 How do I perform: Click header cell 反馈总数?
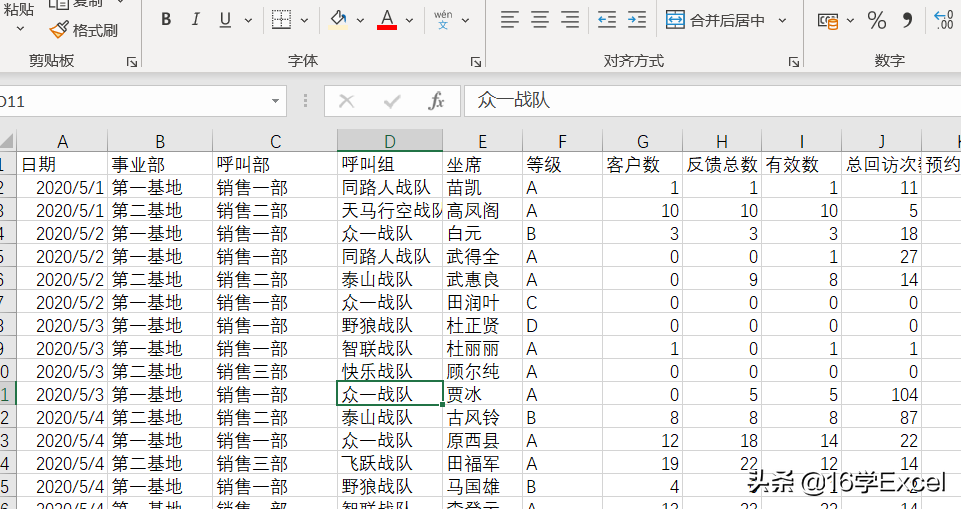coord(722,164)
